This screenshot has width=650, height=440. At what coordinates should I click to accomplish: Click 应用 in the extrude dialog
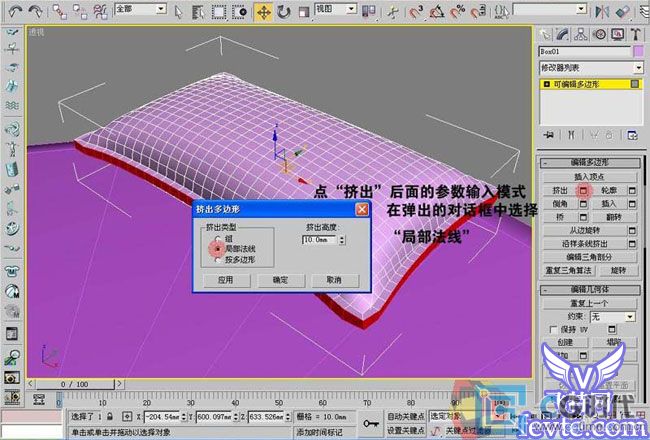pos(225,281)
